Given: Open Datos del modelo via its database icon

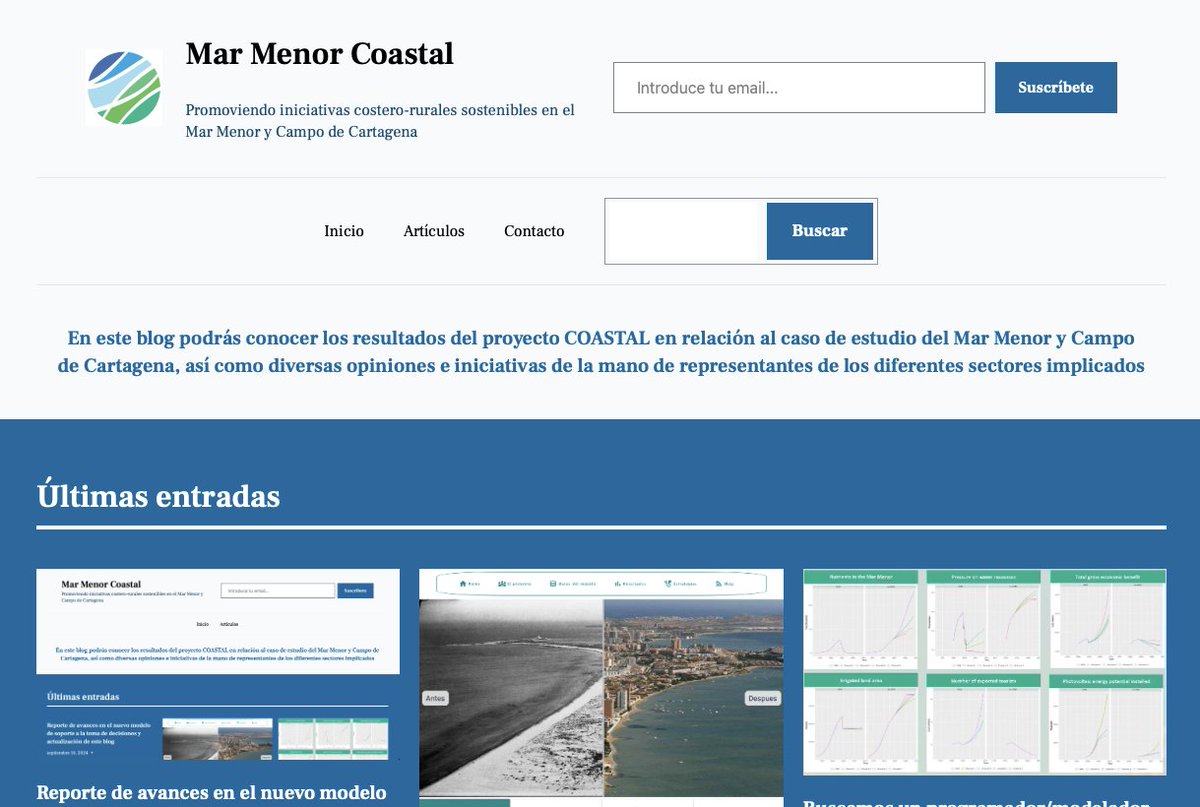Looking at the screenshot, I should point(551,583).
